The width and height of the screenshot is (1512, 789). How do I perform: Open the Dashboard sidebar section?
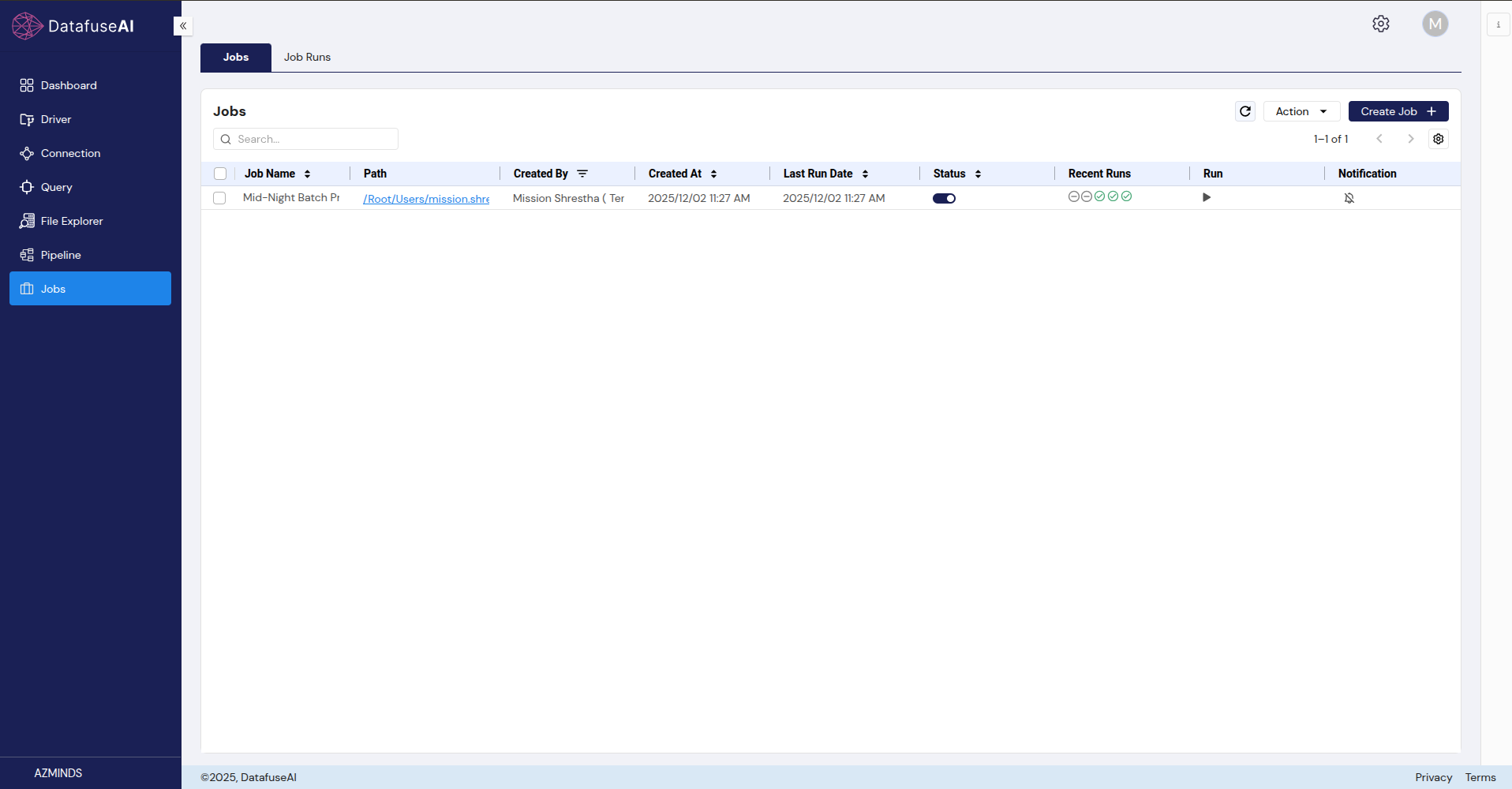68,84
